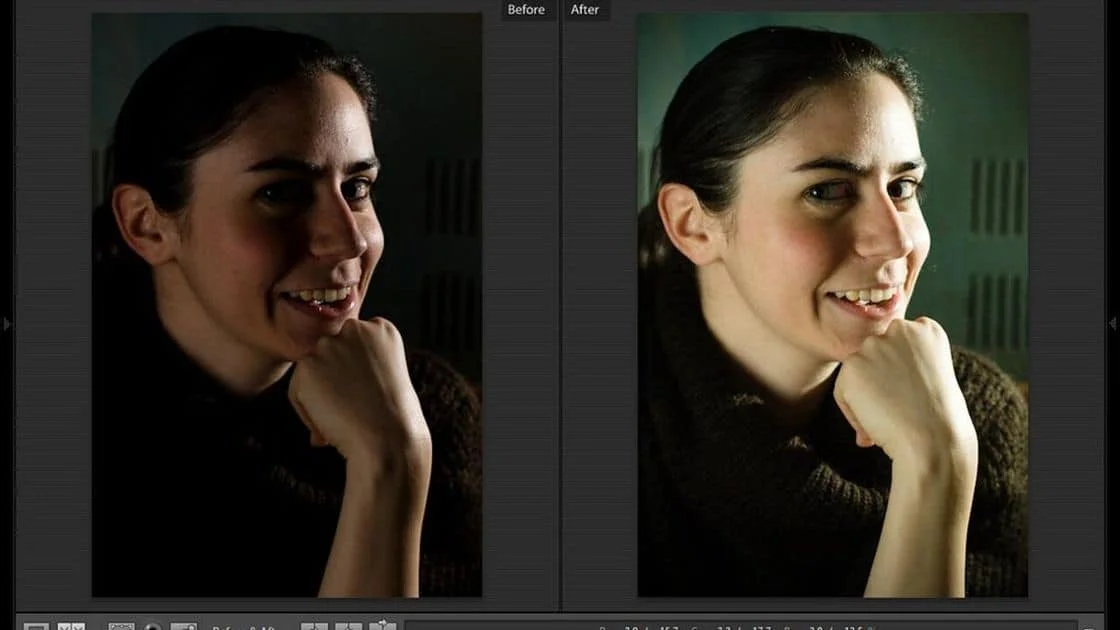The width and height of the screenshot is (1120, 630).
Task: Switch to Loupe view in the toolbar
Action: pos(36,626)
